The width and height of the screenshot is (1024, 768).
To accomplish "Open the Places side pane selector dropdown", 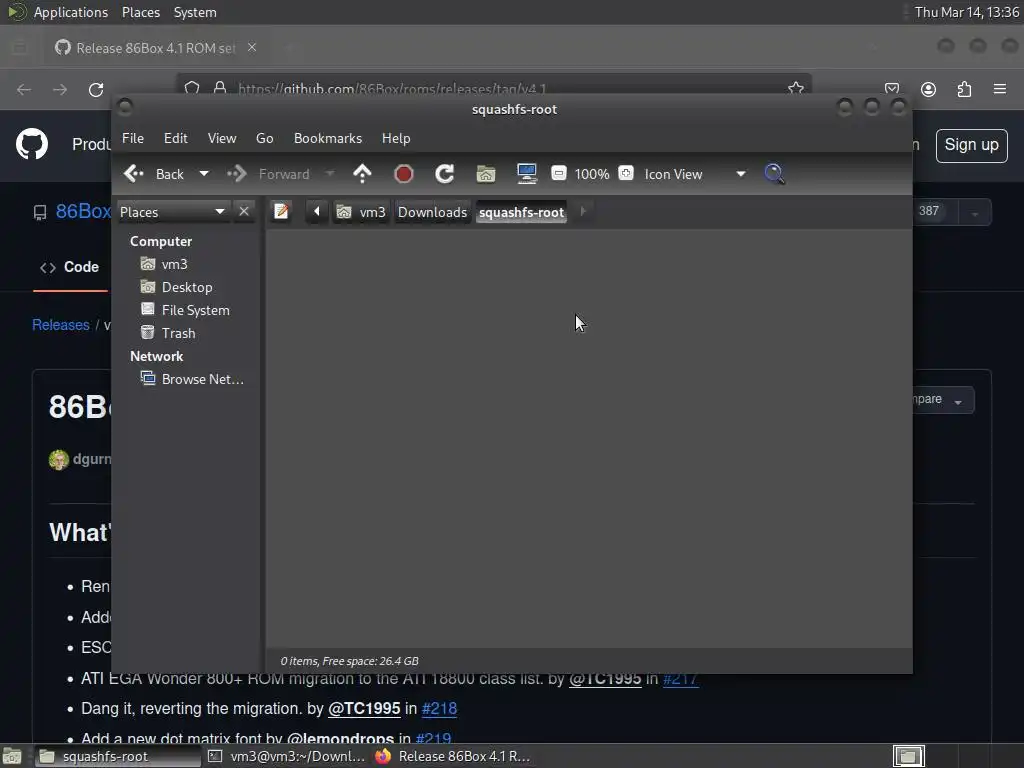I will point(172,212).
